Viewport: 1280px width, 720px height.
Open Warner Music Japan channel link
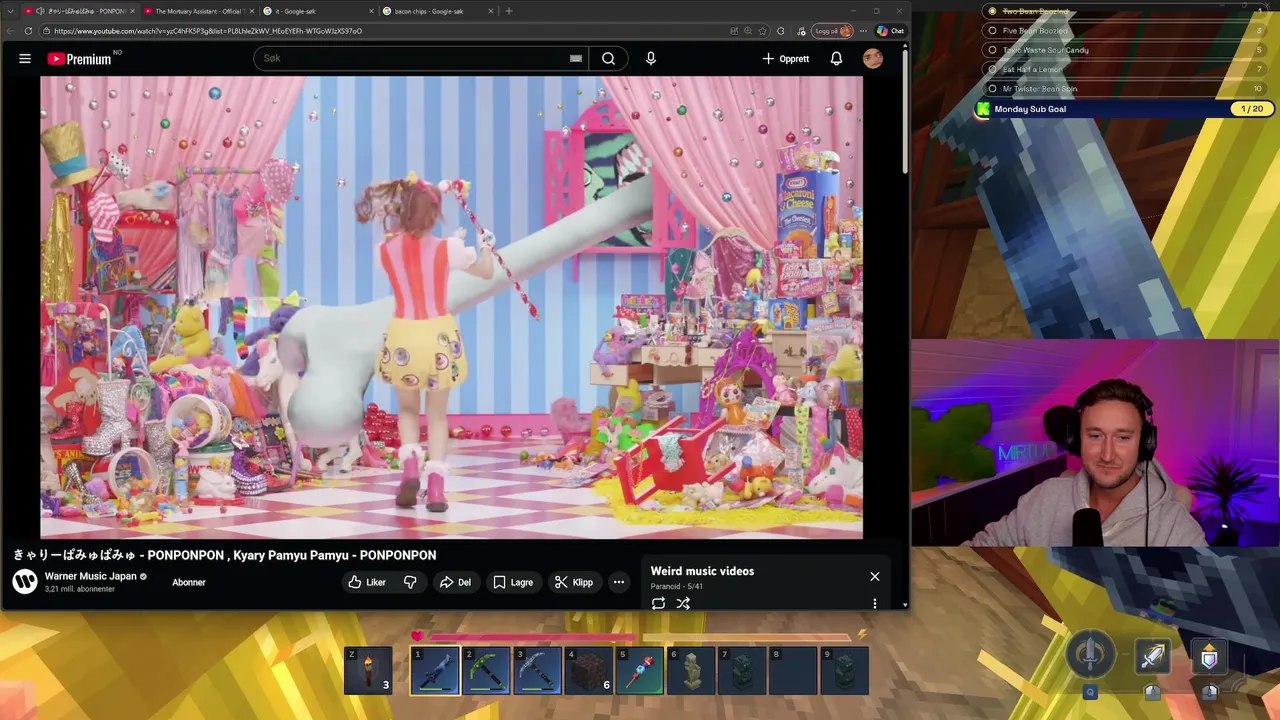90,576
